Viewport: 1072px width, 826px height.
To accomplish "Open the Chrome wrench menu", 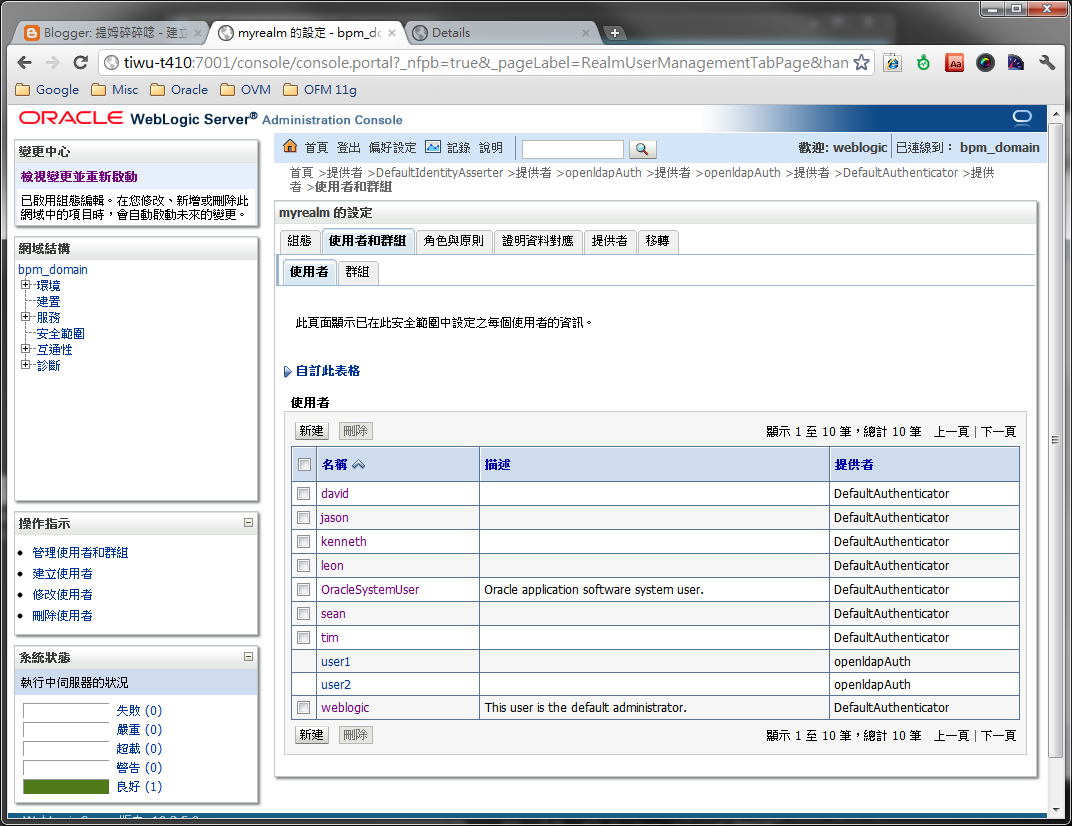I will point(1047,63).
